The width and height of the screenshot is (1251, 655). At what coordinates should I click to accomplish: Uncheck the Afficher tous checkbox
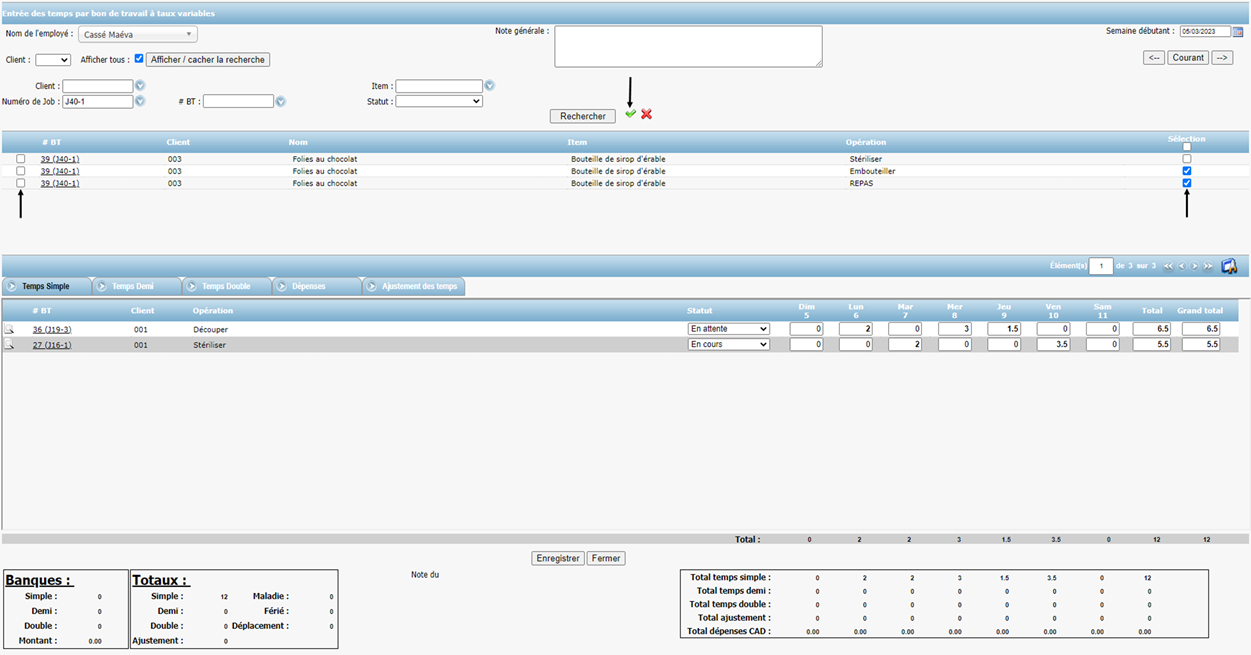coord(139,59)
